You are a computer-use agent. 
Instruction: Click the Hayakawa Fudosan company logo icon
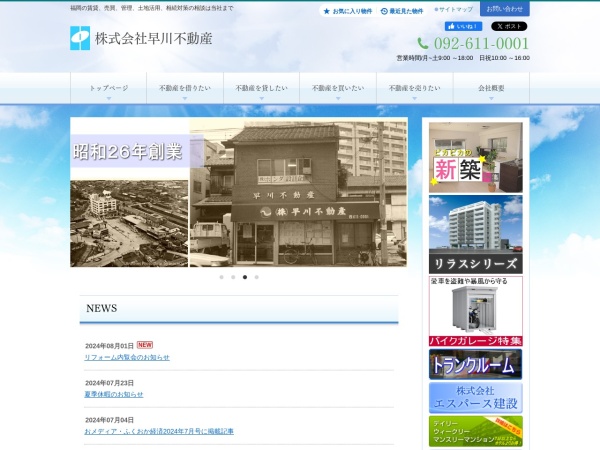click(80, 38)
